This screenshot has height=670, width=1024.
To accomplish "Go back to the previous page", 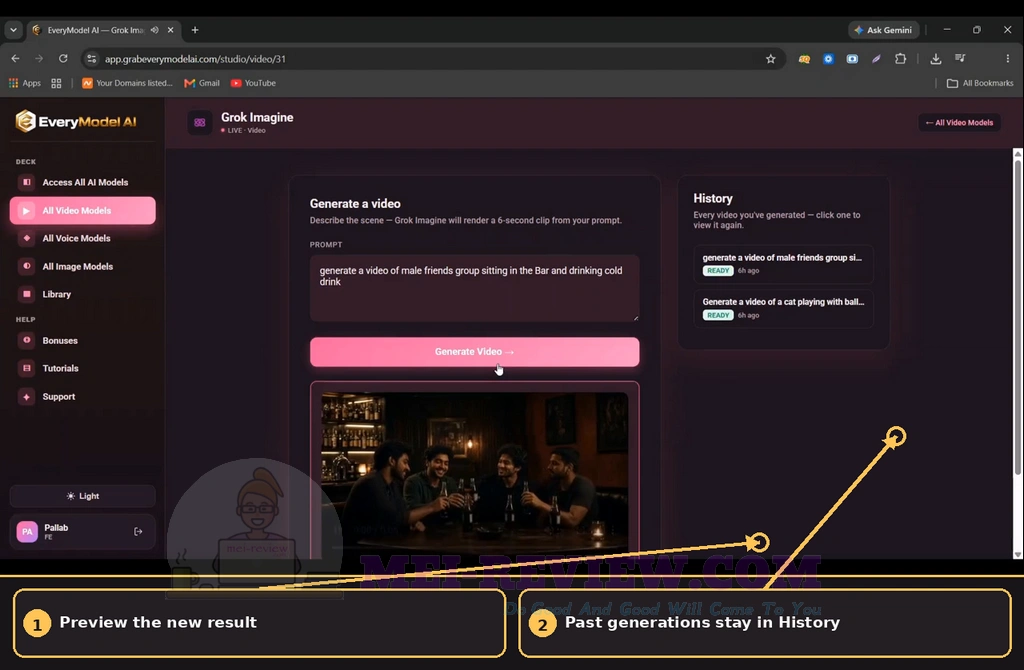I will point(16,59).
